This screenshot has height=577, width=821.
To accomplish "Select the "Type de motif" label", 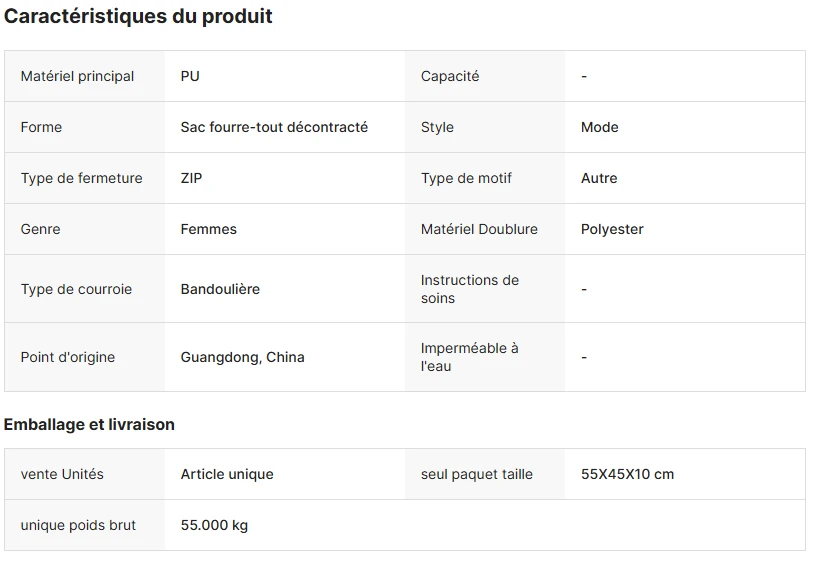I will coord(466,178).
